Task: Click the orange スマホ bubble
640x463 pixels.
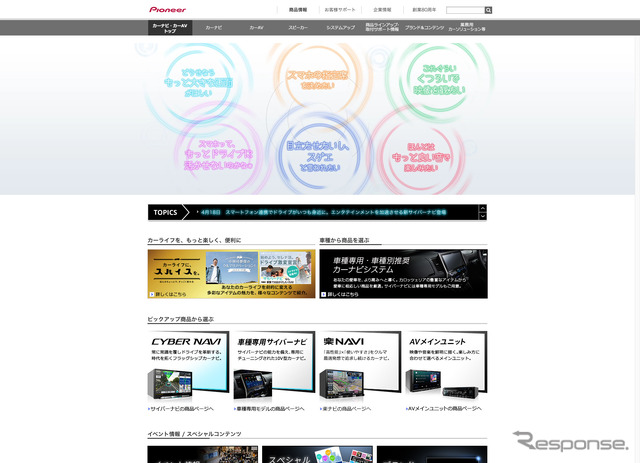Action: 318,80
